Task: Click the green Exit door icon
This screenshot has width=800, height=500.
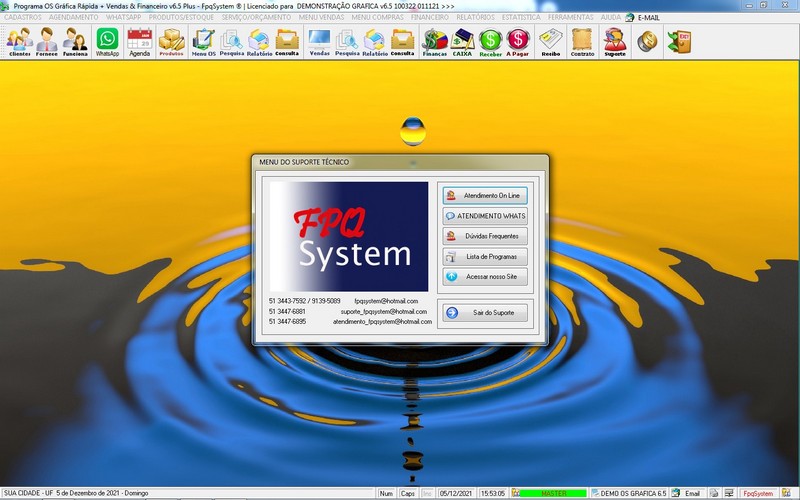Action: click(680, 42)
